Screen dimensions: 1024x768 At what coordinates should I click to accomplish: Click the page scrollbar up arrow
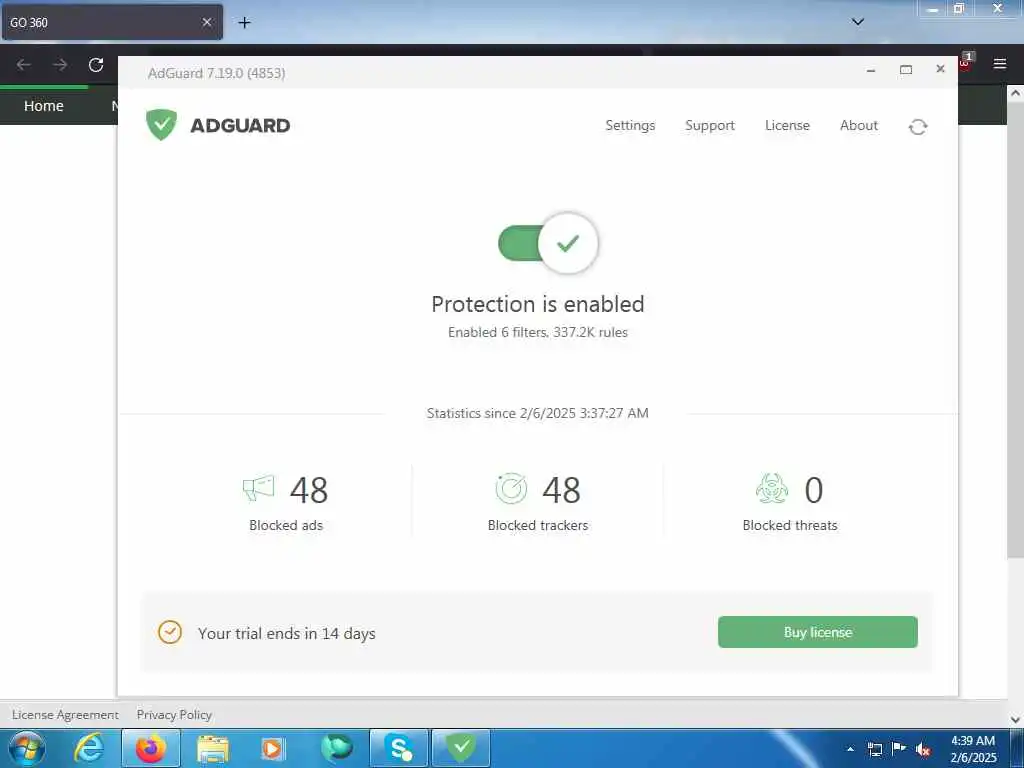click(1016, 93)
